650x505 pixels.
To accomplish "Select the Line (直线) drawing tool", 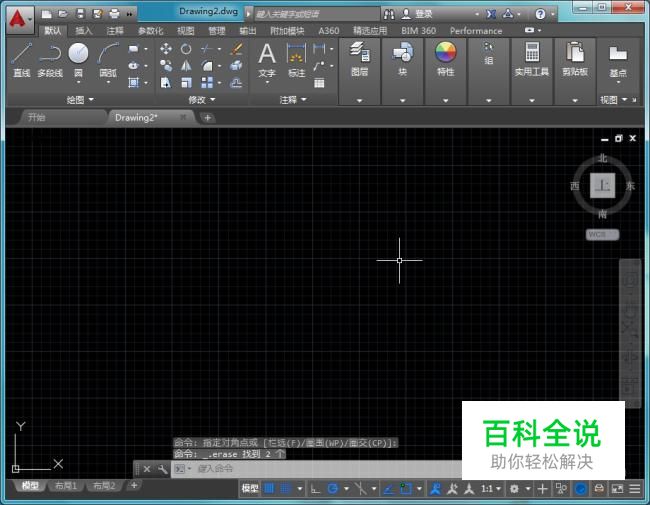I will (x=22, y=54).
